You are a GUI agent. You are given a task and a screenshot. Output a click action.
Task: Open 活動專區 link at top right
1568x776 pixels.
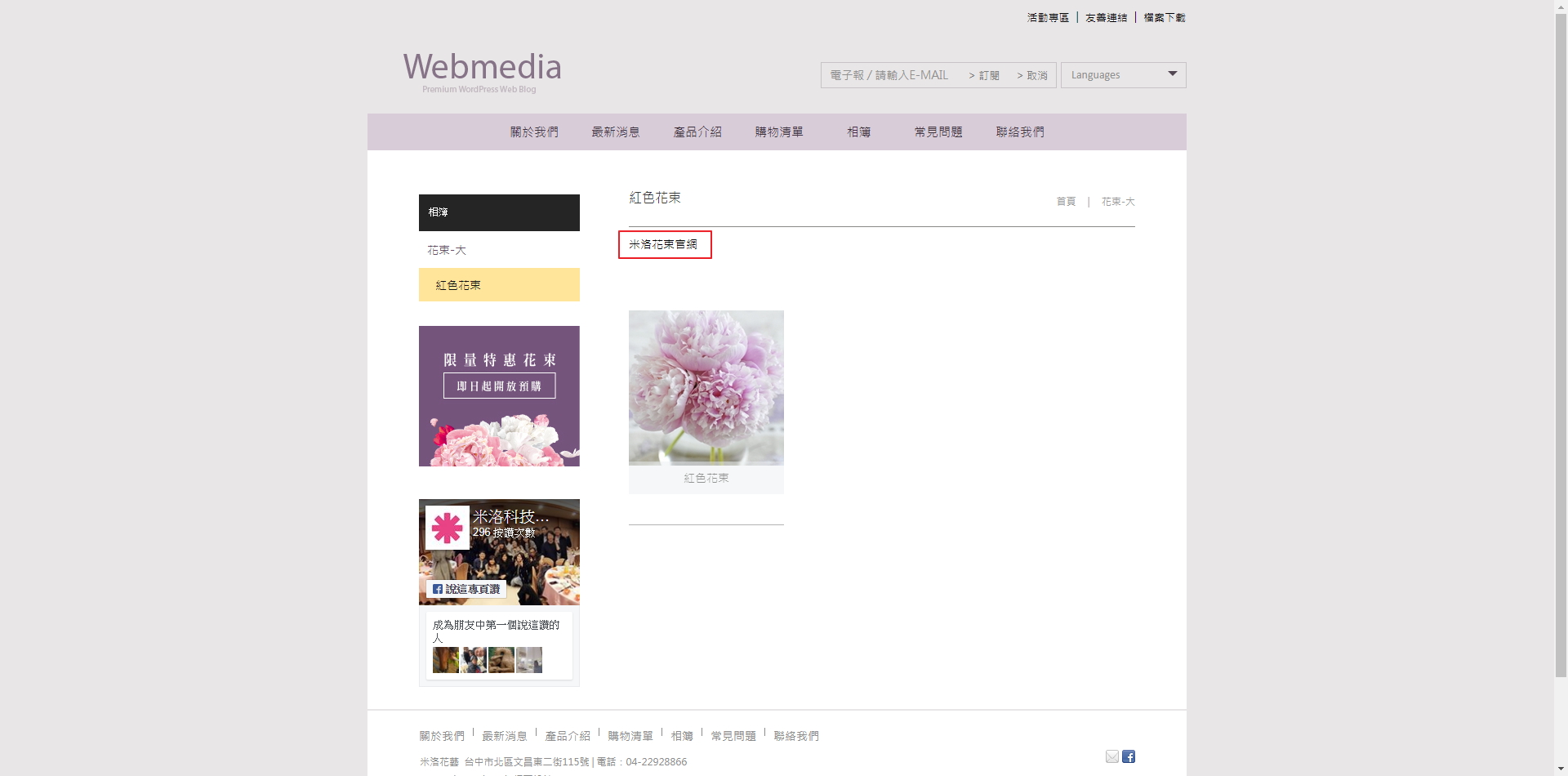click(x=1047, y=17)
